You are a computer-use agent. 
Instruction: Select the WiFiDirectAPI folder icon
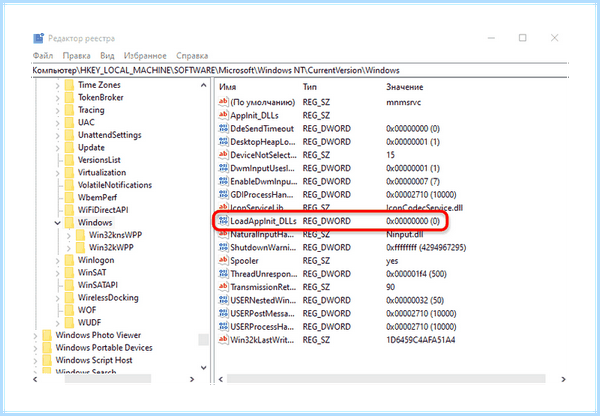coord(69,210)
